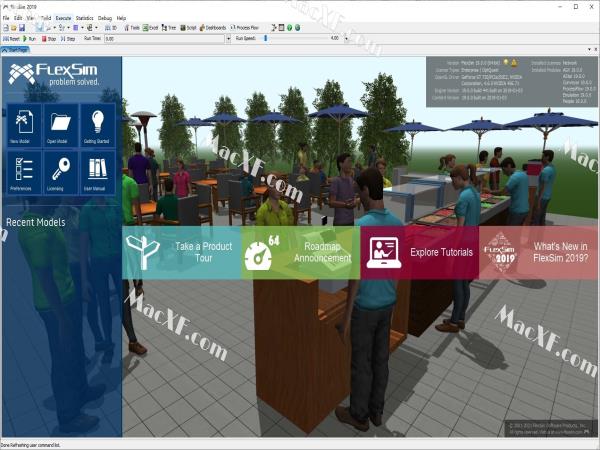The height and width of the screenshot is (450, 600).
Task: Click the open folder toolbar icon
Action: [14, 28]
